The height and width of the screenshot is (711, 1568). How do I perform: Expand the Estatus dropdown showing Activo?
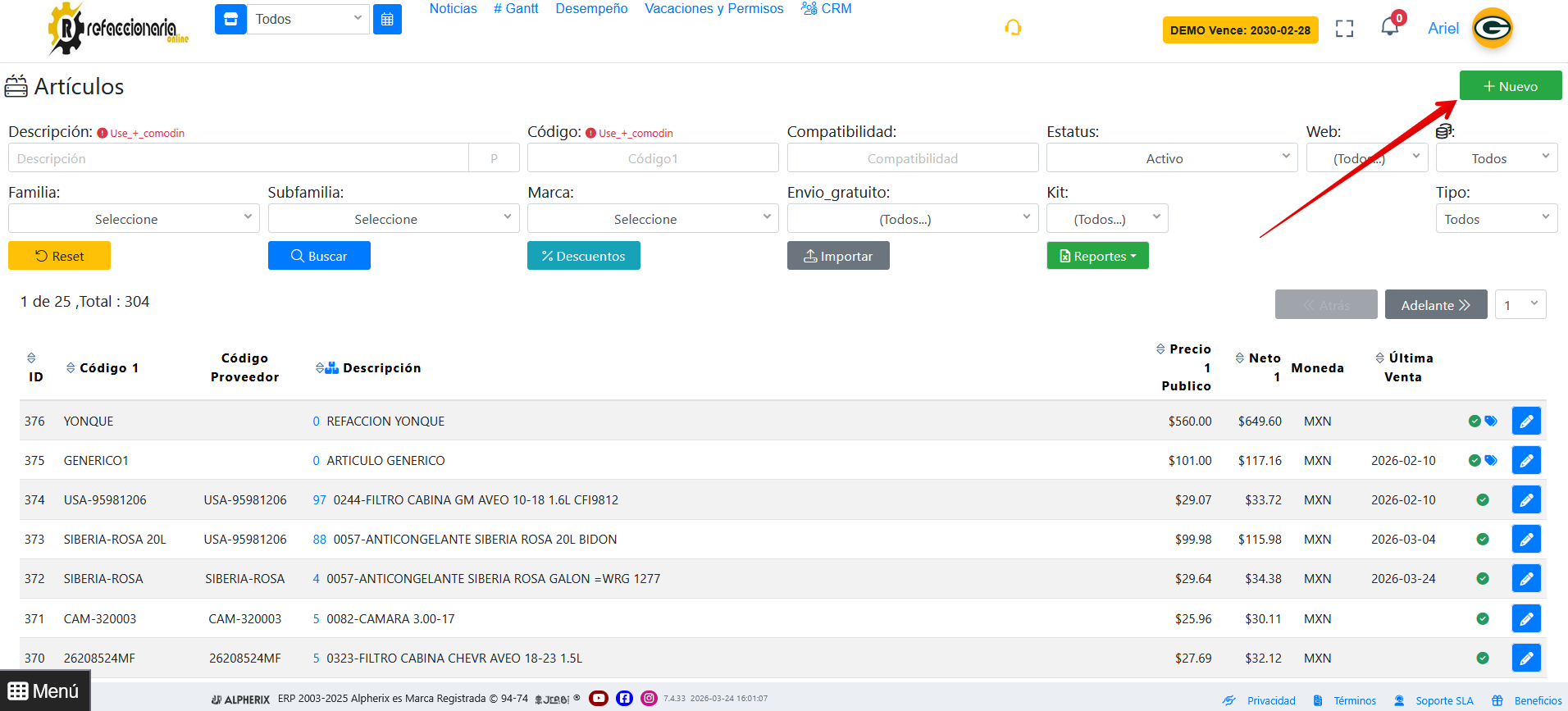point(1171,158)
